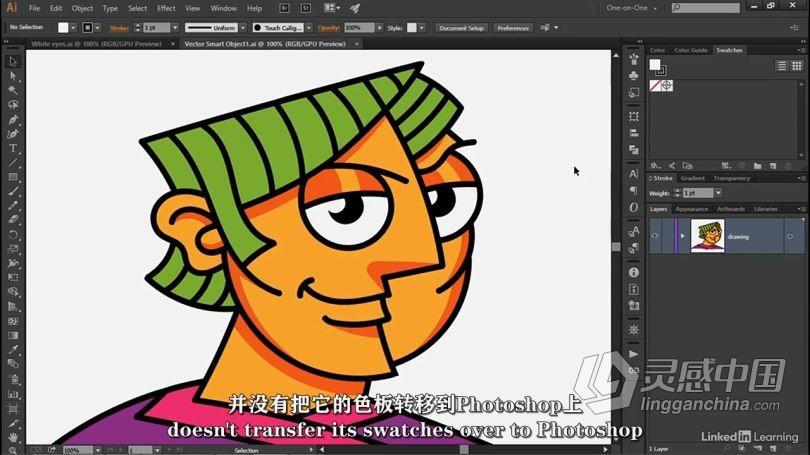Select the Eraser tool
This screenshot has height=455, width=810.
point(13,220)
